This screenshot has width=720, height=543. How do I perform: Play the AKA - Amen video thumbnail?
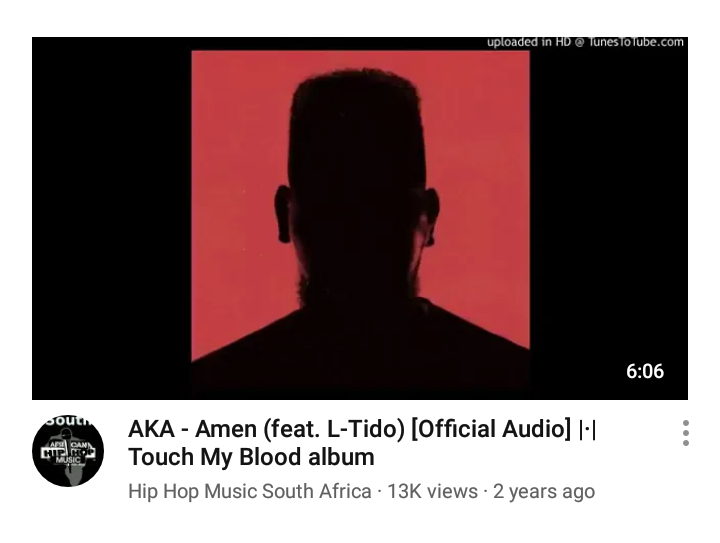click(x=360, y=218)
